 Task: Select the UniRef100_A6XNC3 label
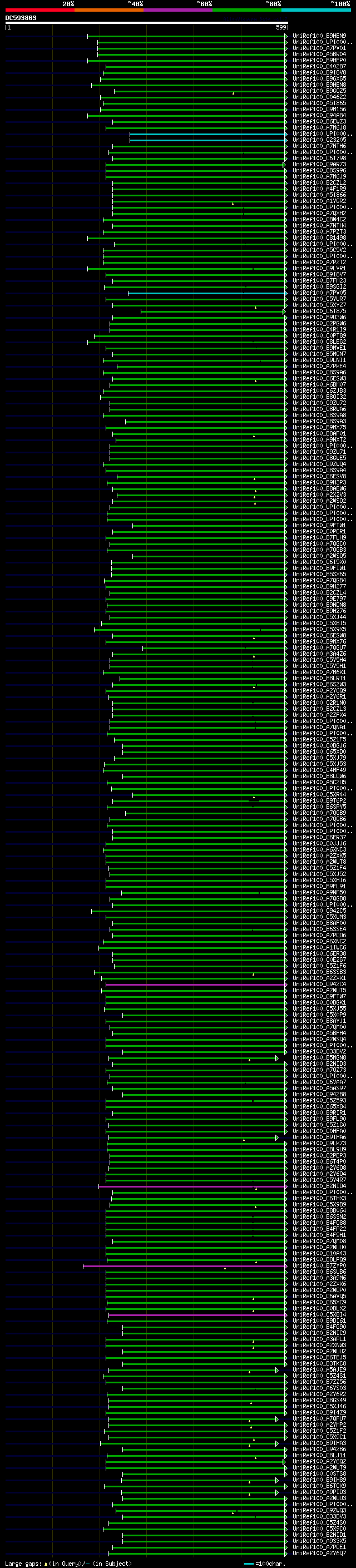click(x=319, y=850)
